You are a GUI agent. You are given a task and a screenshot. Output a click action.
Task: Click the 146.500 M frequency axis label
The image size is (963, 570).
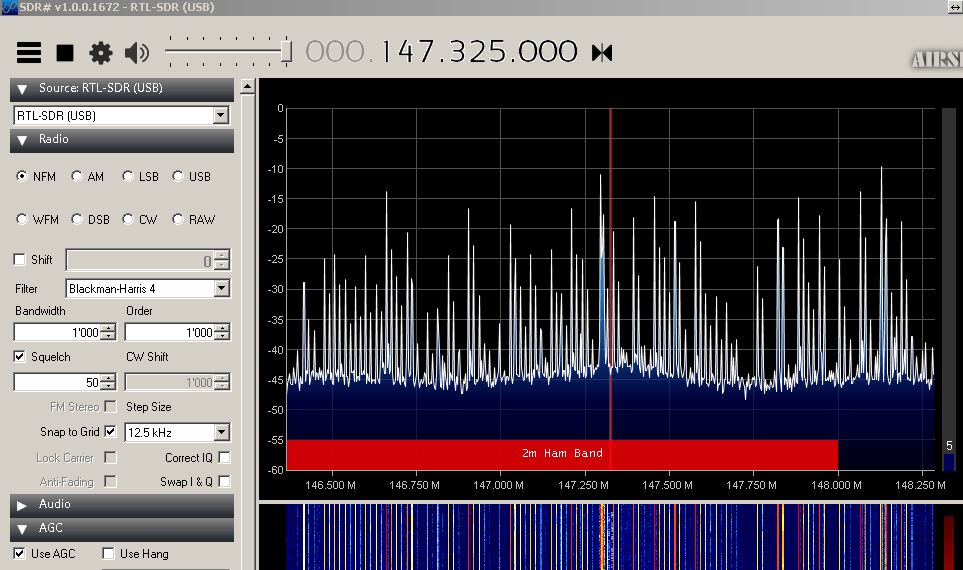click(x=330, y=485)
